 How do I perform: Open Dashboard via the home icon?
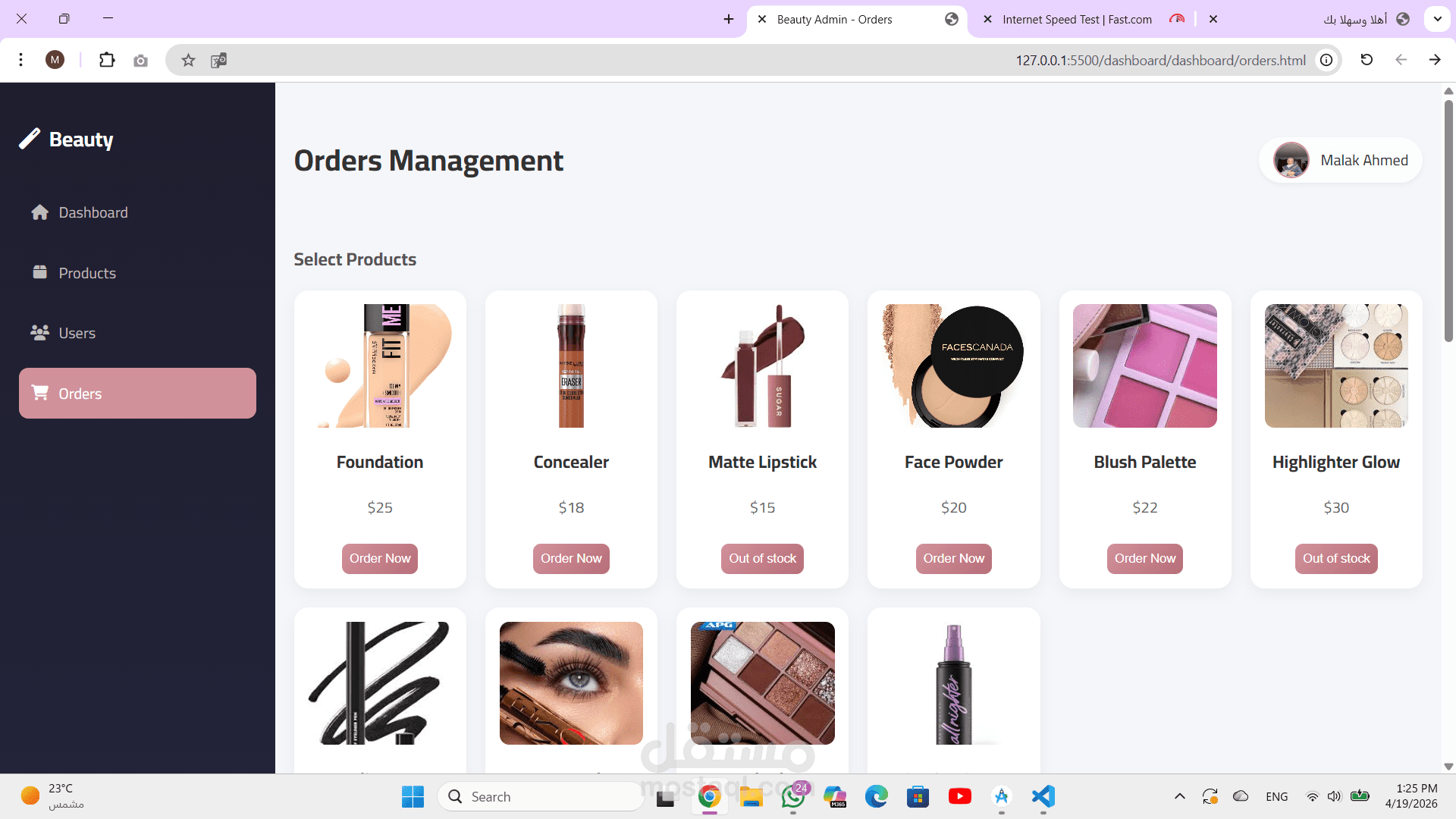pos(40,212)
